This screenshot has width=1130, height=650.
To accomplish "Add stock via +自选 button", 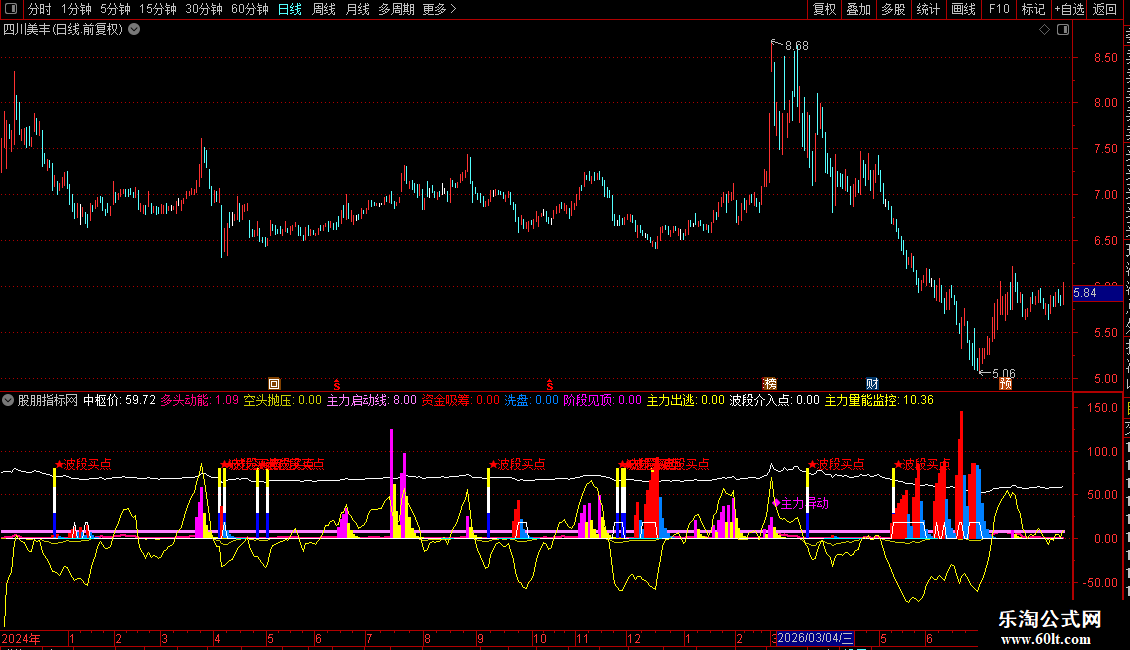I will (x=1069, y=9).
